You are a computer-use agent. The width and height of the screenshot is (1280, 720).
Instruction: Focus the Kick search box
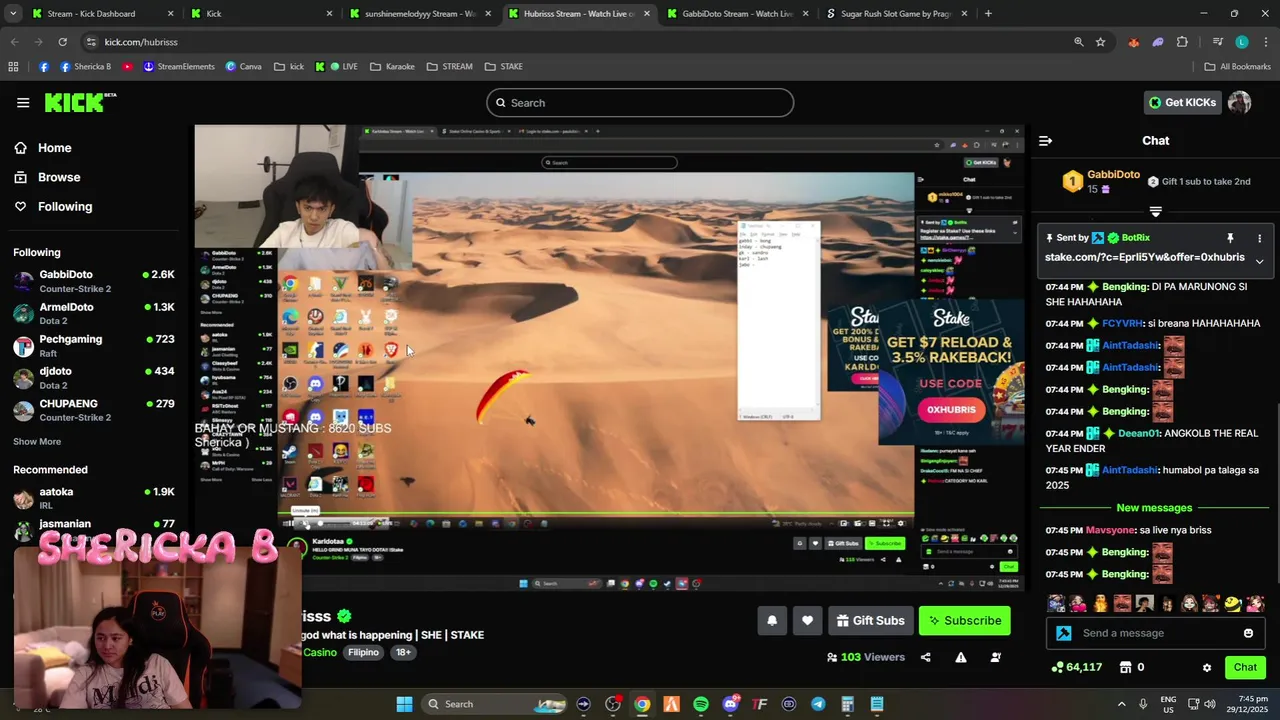pyautogui.click(x=640, y=103)
